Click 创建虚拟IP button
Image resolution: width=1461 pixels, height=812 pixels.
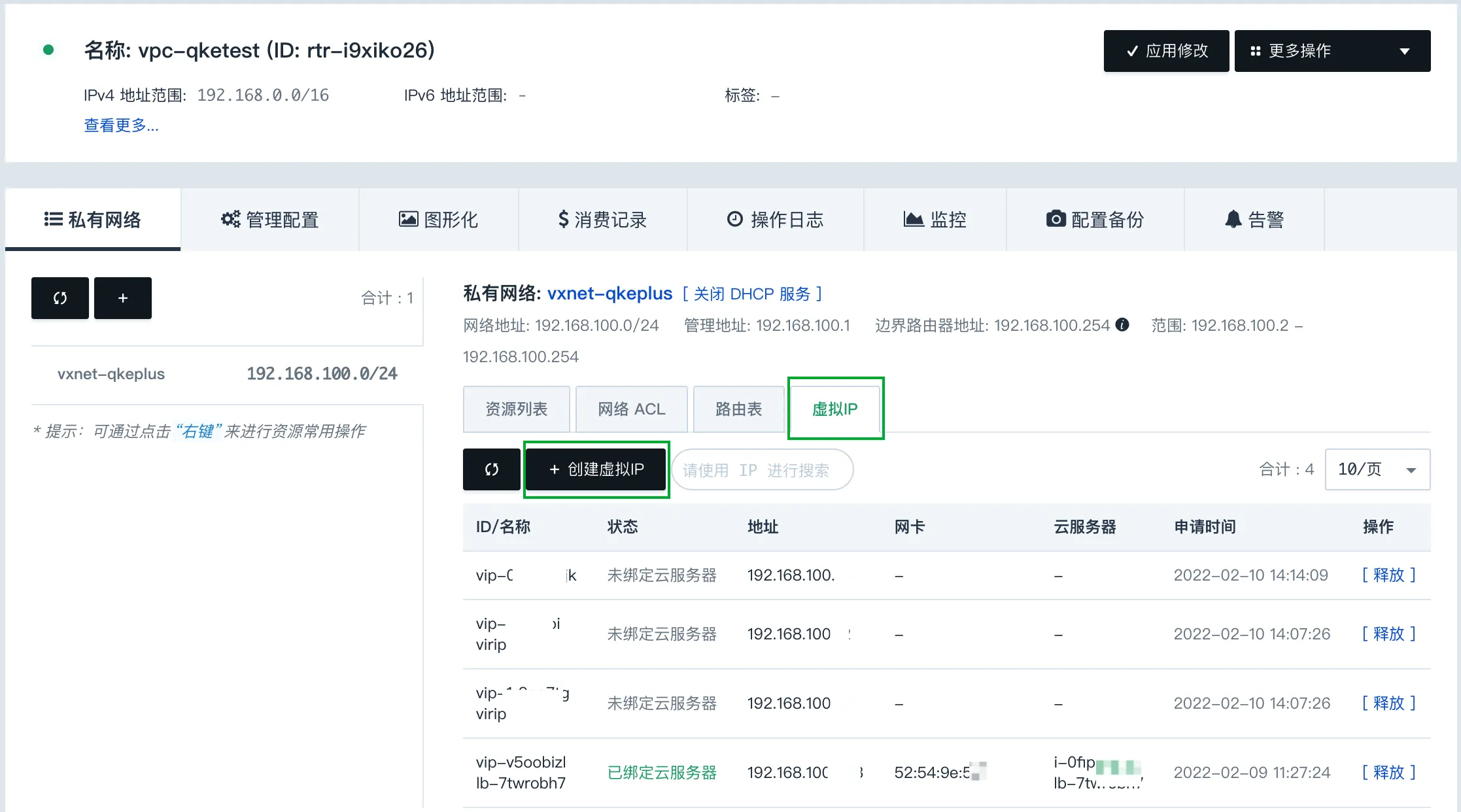pos(596,469)
